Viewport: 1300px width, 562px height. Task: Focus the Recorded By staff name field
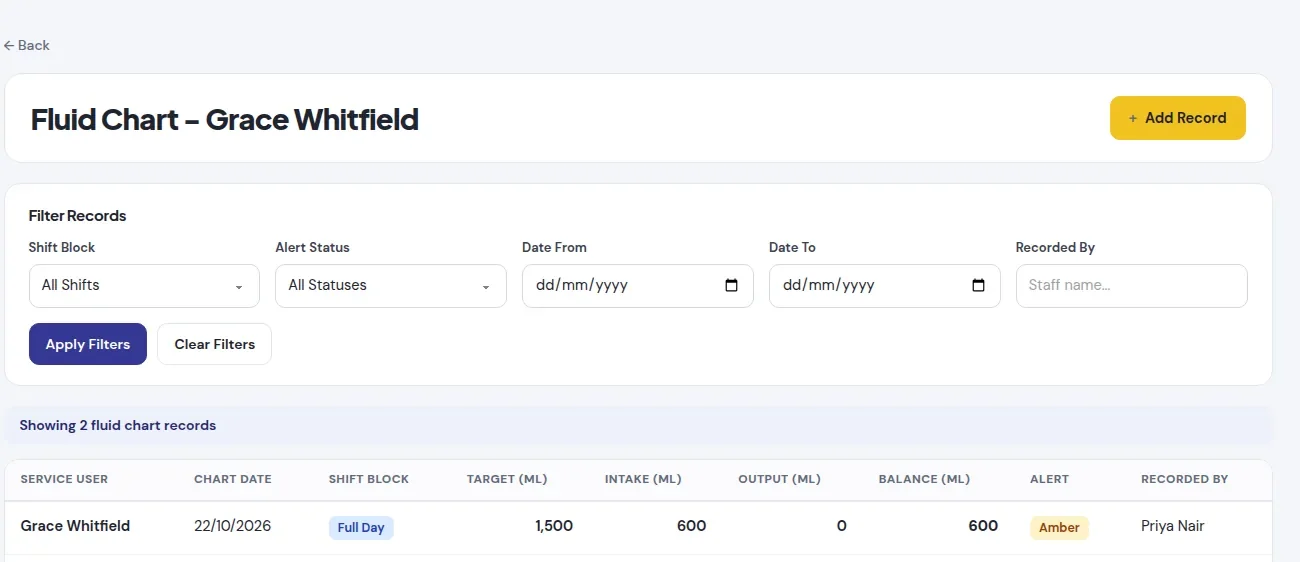click(1132, 285)
